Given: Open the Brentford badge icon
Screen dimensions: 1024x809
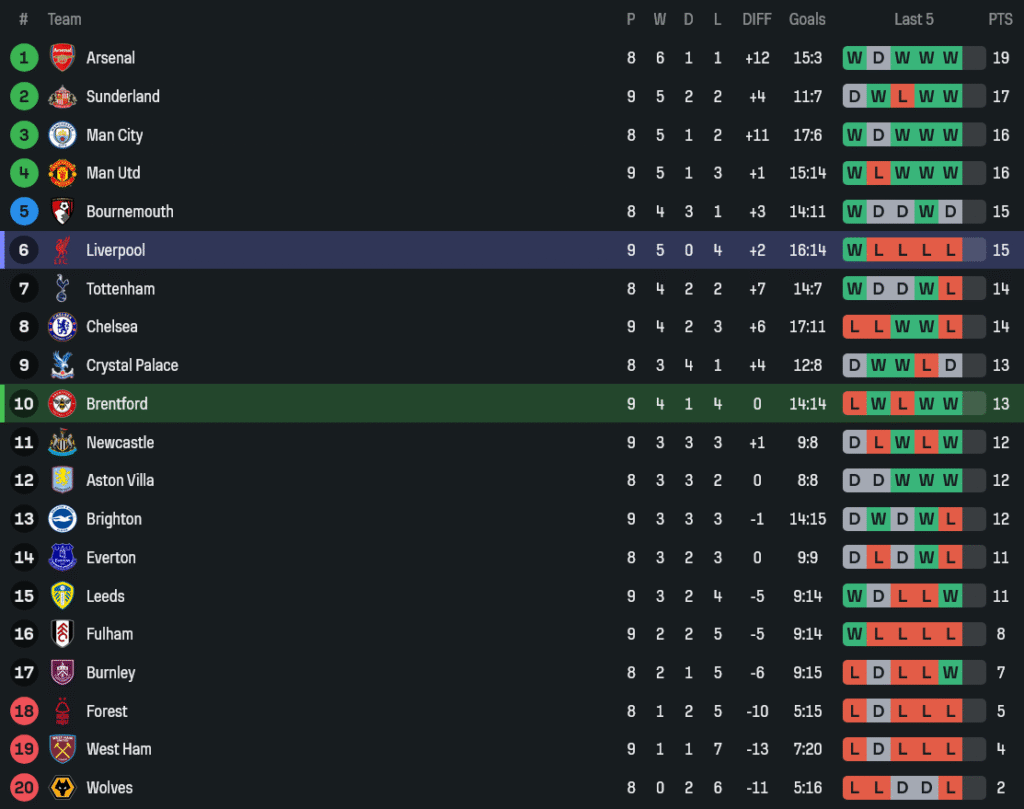Looking at the screenshot, I should click(x=63, y=404).
